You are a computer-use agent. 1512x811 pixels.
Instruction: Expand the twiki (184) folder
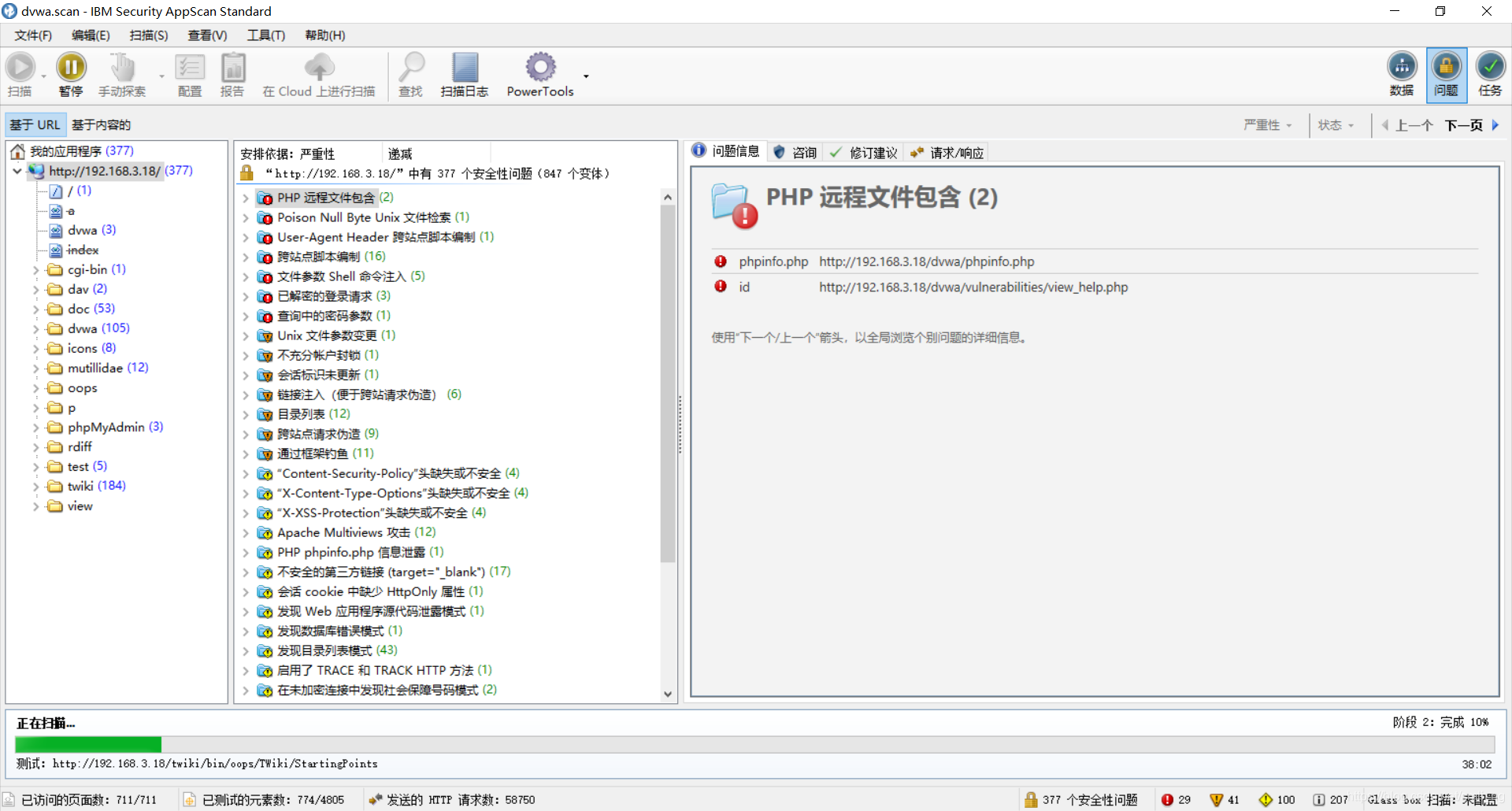(x=35, y=487)
